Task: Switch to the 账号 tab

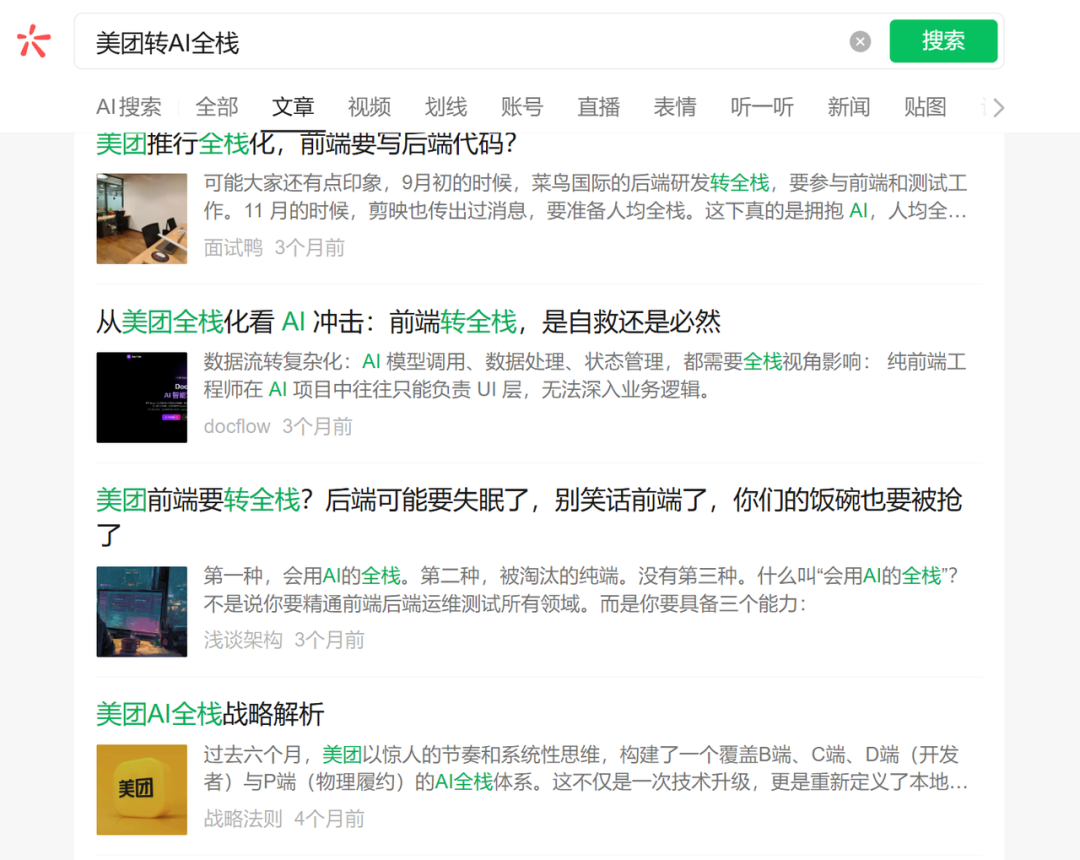Action: (522, 107)
